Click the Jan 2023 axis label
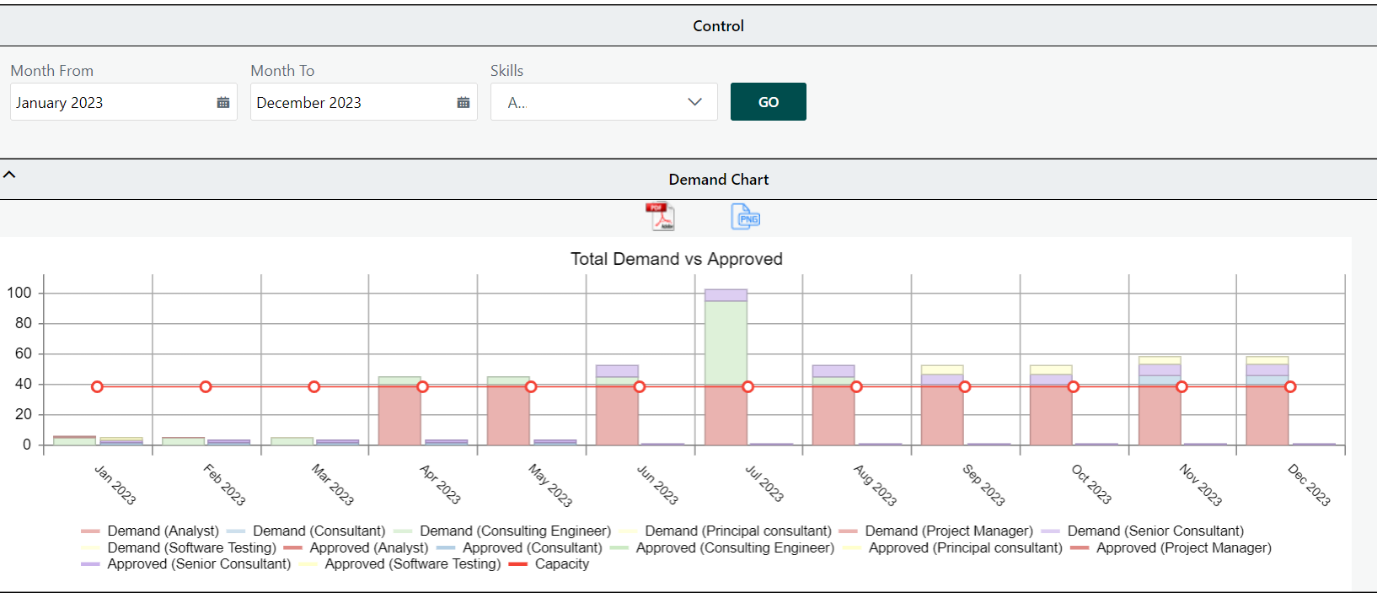The height and width of the screenshot is (593, 1377). click(115, 484)
